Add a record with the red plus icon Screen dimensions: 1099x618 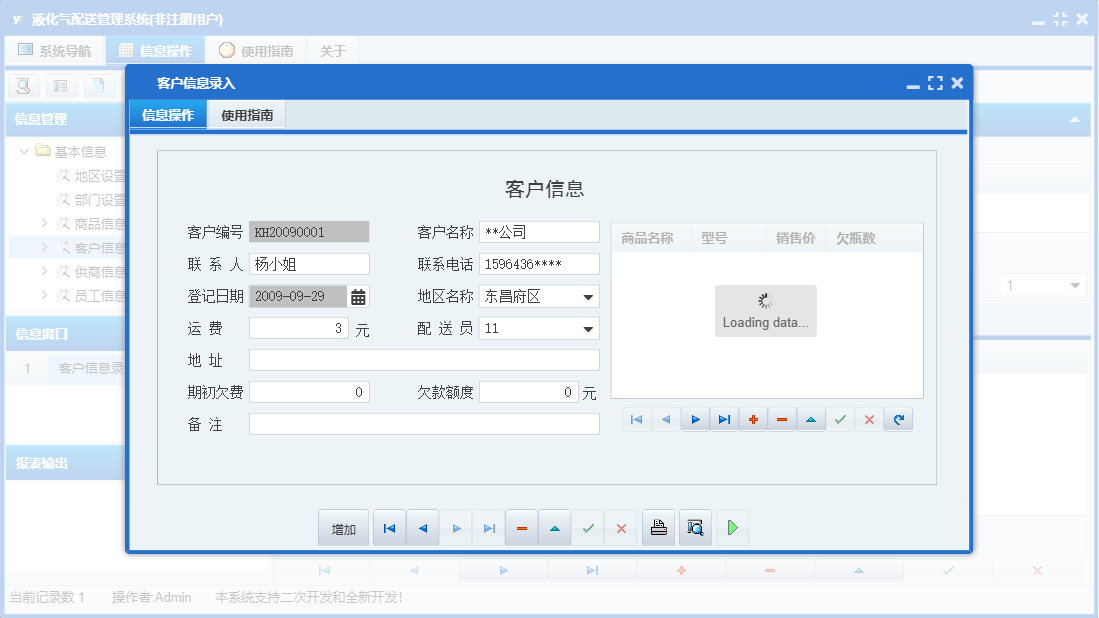(x=752, y=419)
